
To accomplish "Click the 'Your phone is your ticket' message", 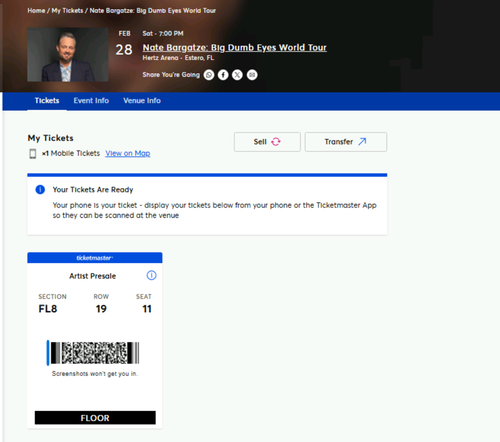I will (x=215, y=210).
